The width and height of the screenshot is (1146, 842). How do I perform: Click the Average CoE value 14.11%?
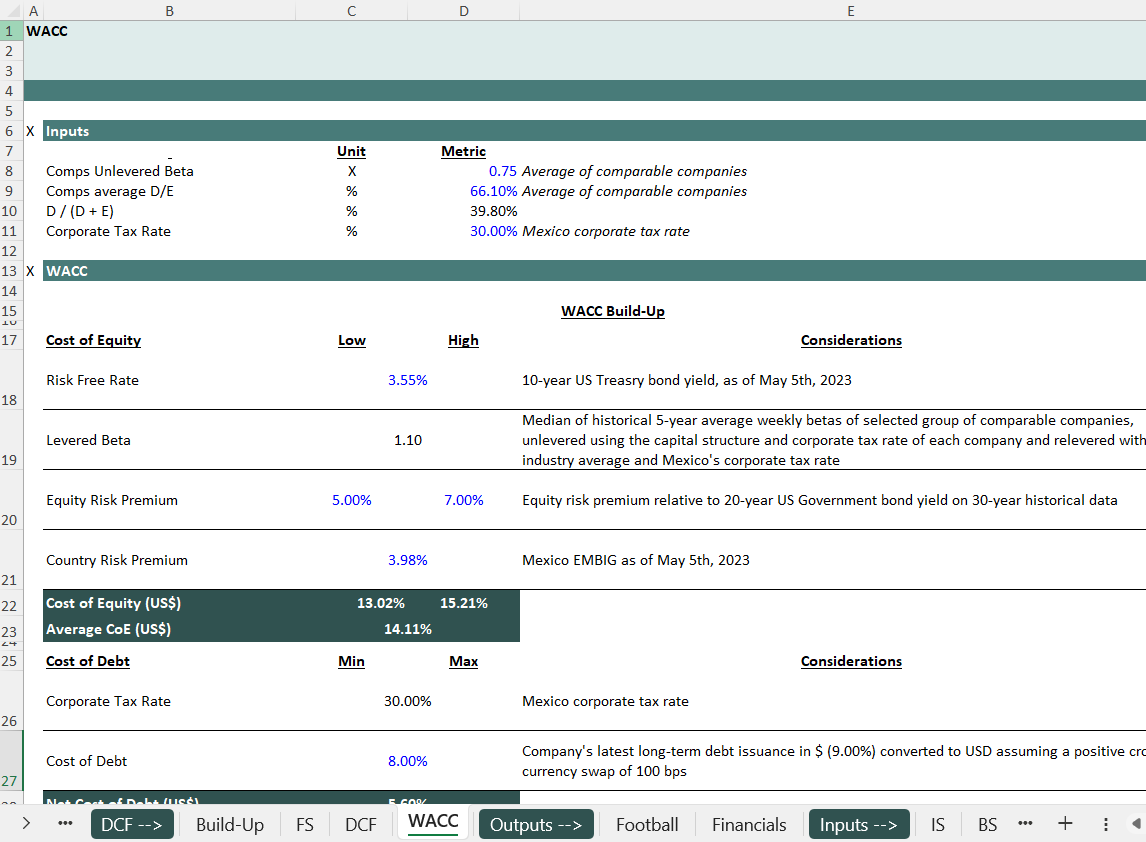[408, 629]
